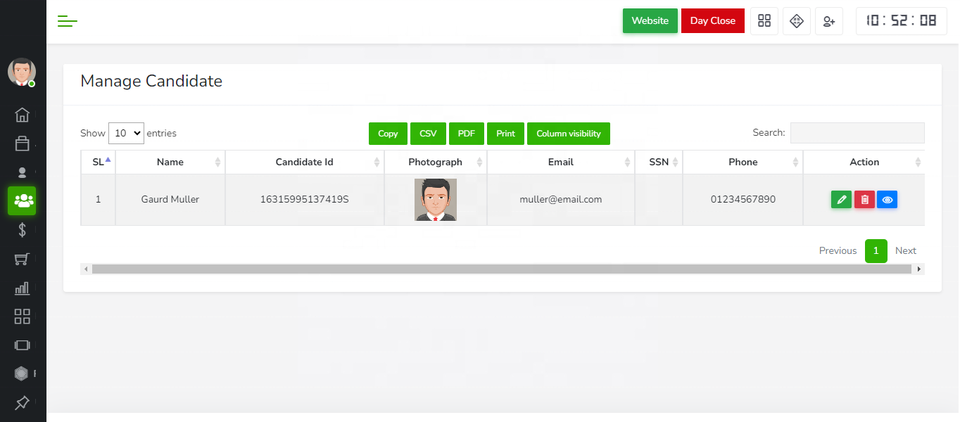Viewport: 960px width, 422px height.
Task: Open the dollar sign sidebar icon
Action: pyautogui.click(x=22, y=230)
